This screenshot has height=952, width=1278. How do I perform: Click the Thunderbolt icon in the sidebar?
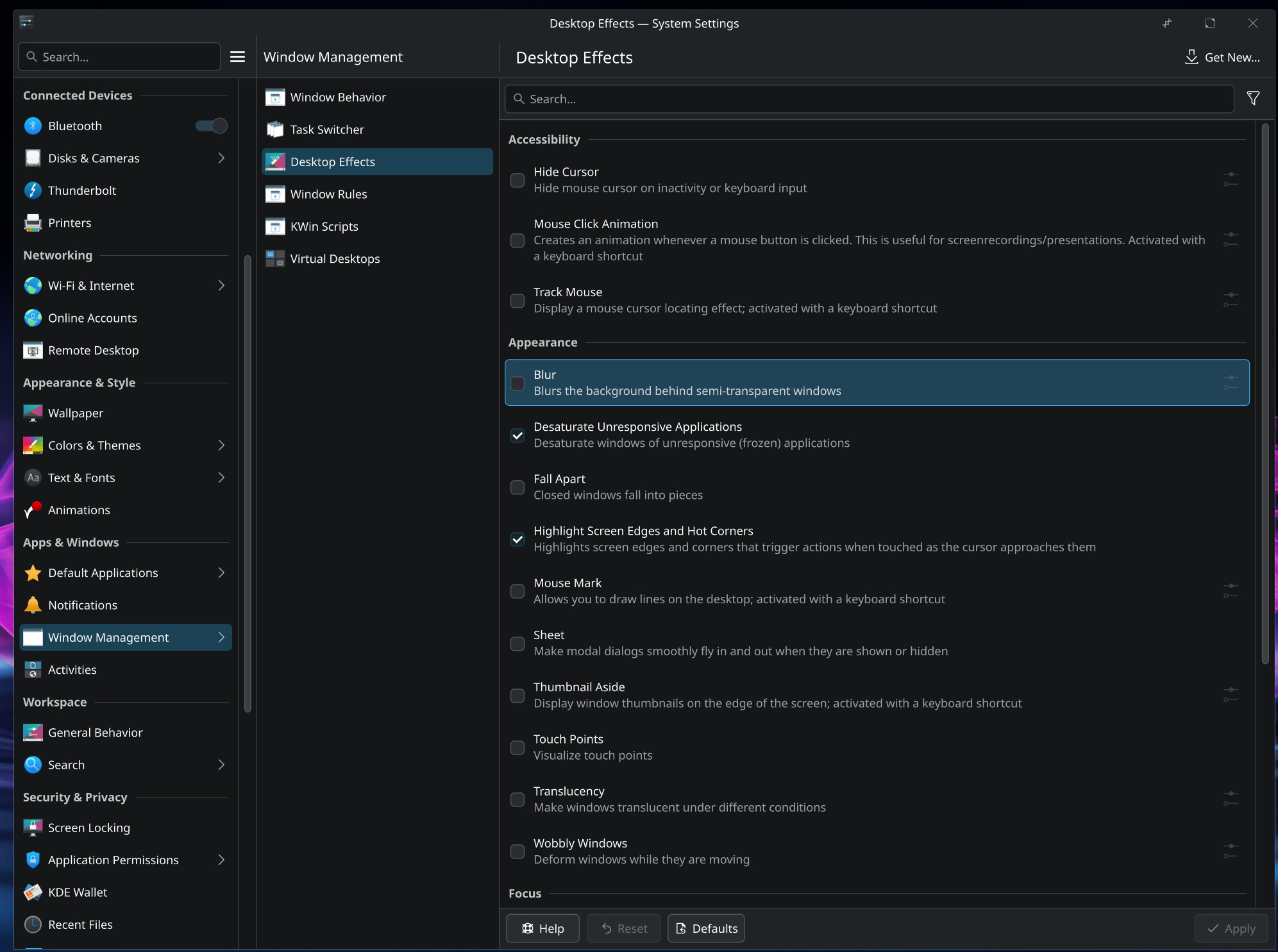tap(33, 190)
